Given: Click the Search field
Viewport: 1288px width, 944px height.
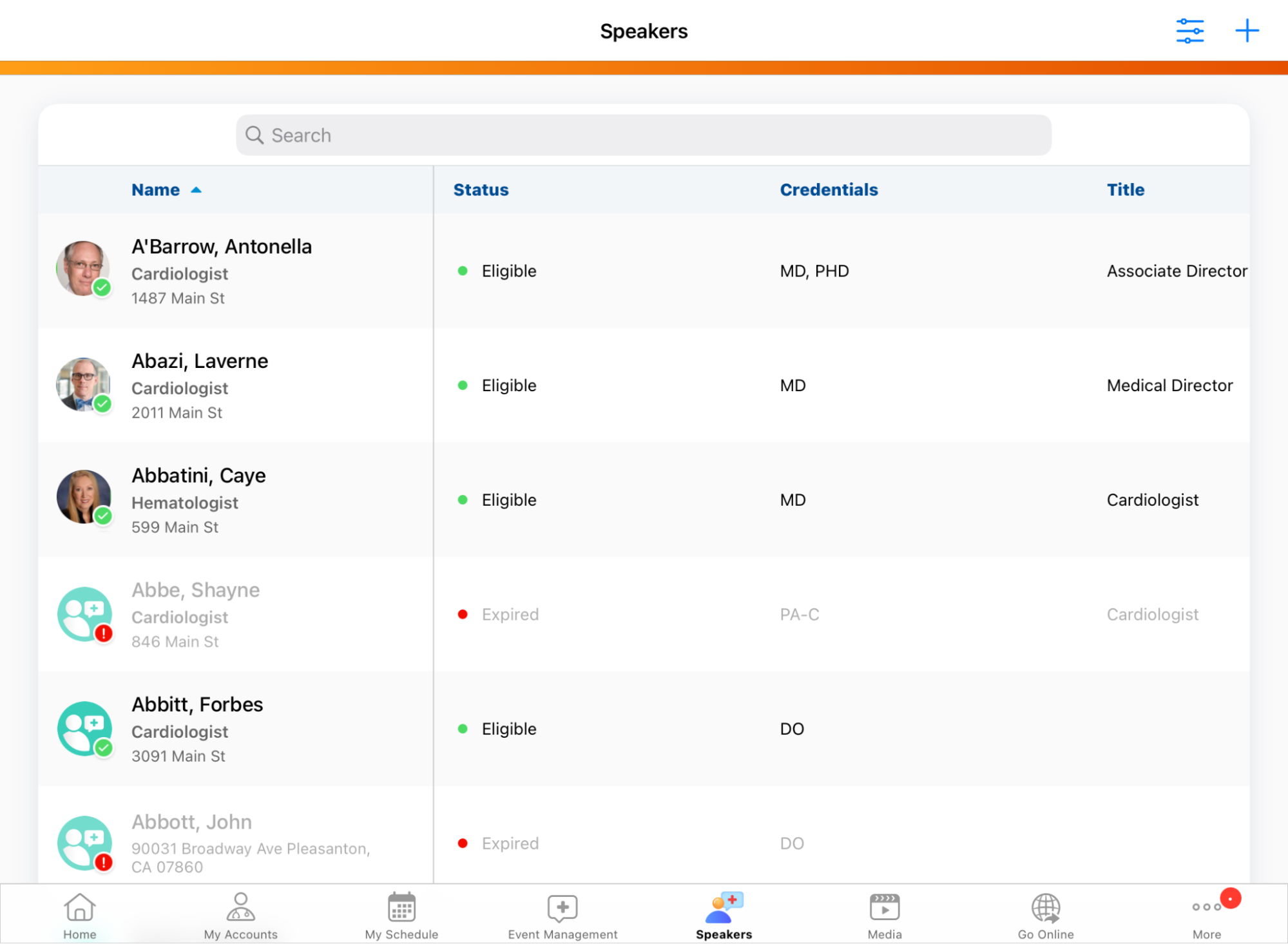Looking at the screenshot, I should click(643, 135).
